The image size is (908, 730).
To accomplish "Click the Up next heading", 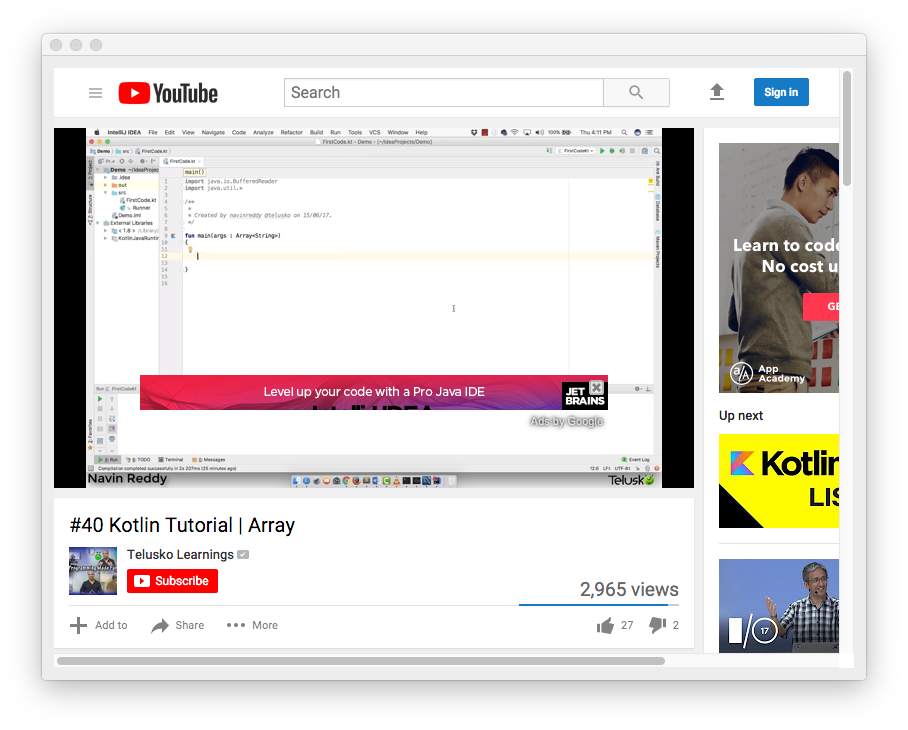I will pyautogui.click(x=741, y=416).
